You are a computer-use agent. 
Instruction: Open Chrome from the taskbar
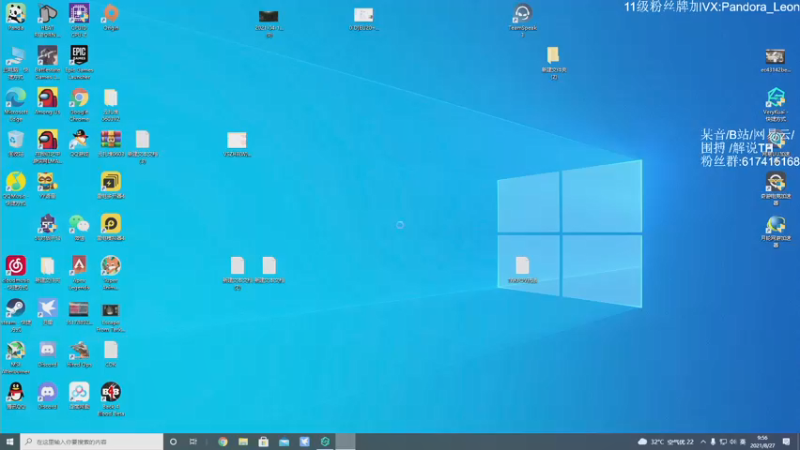[223, 441]
